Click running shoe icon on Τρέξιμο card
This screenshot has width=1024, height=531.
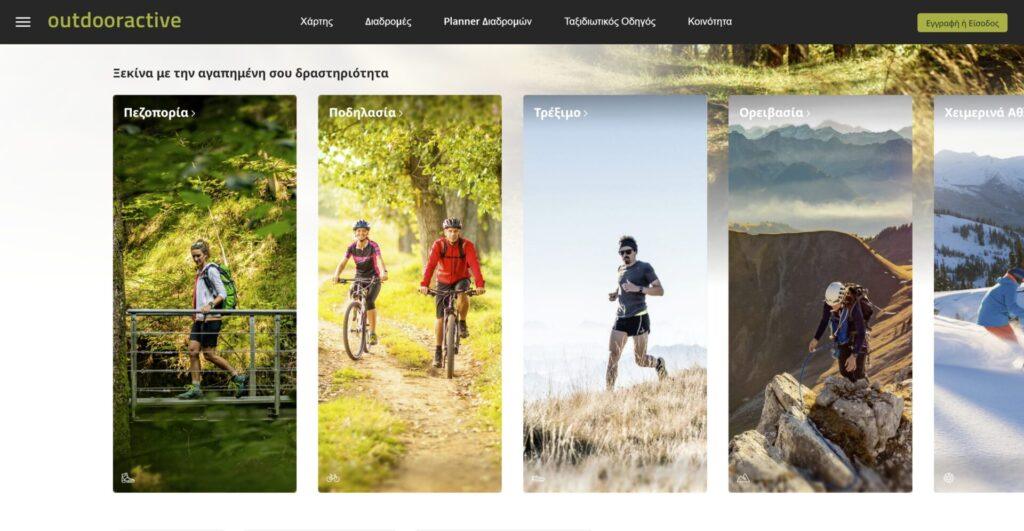(537, 479)
